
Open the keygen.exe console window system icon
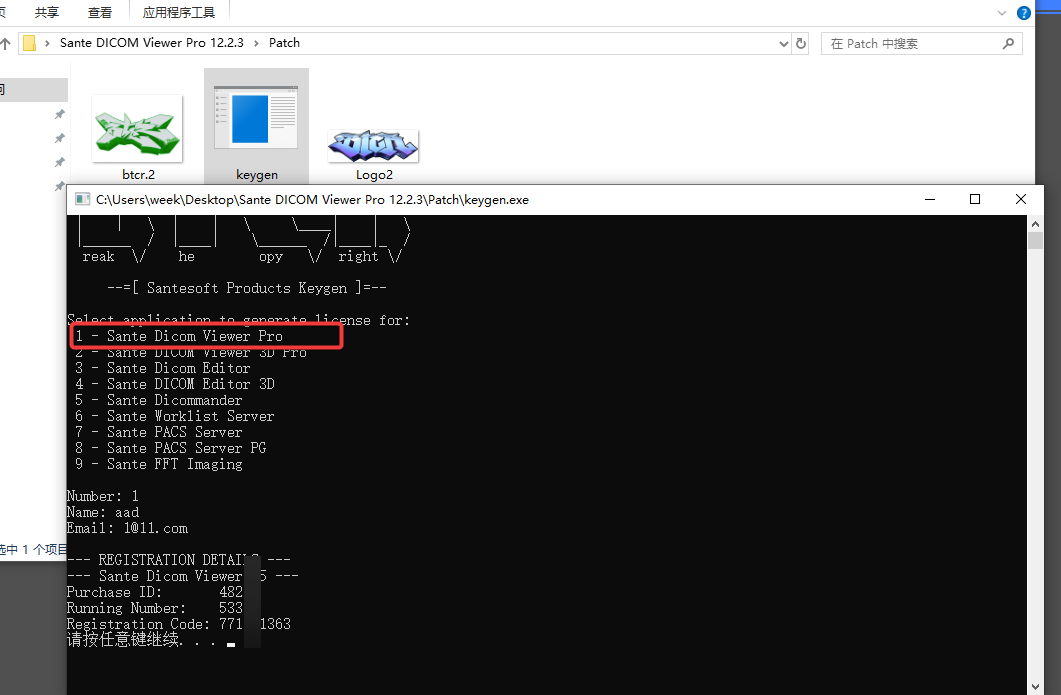click(83, 199)
